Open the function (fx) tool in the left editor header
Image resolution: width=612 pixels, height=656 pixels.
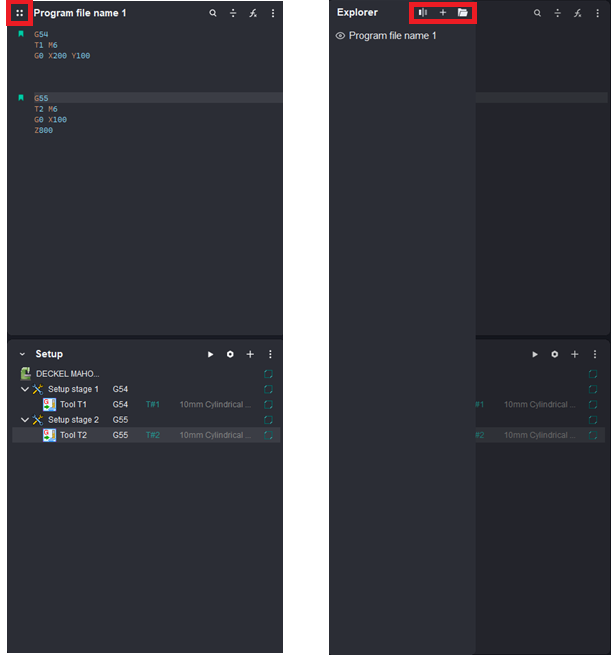[253, 13]
